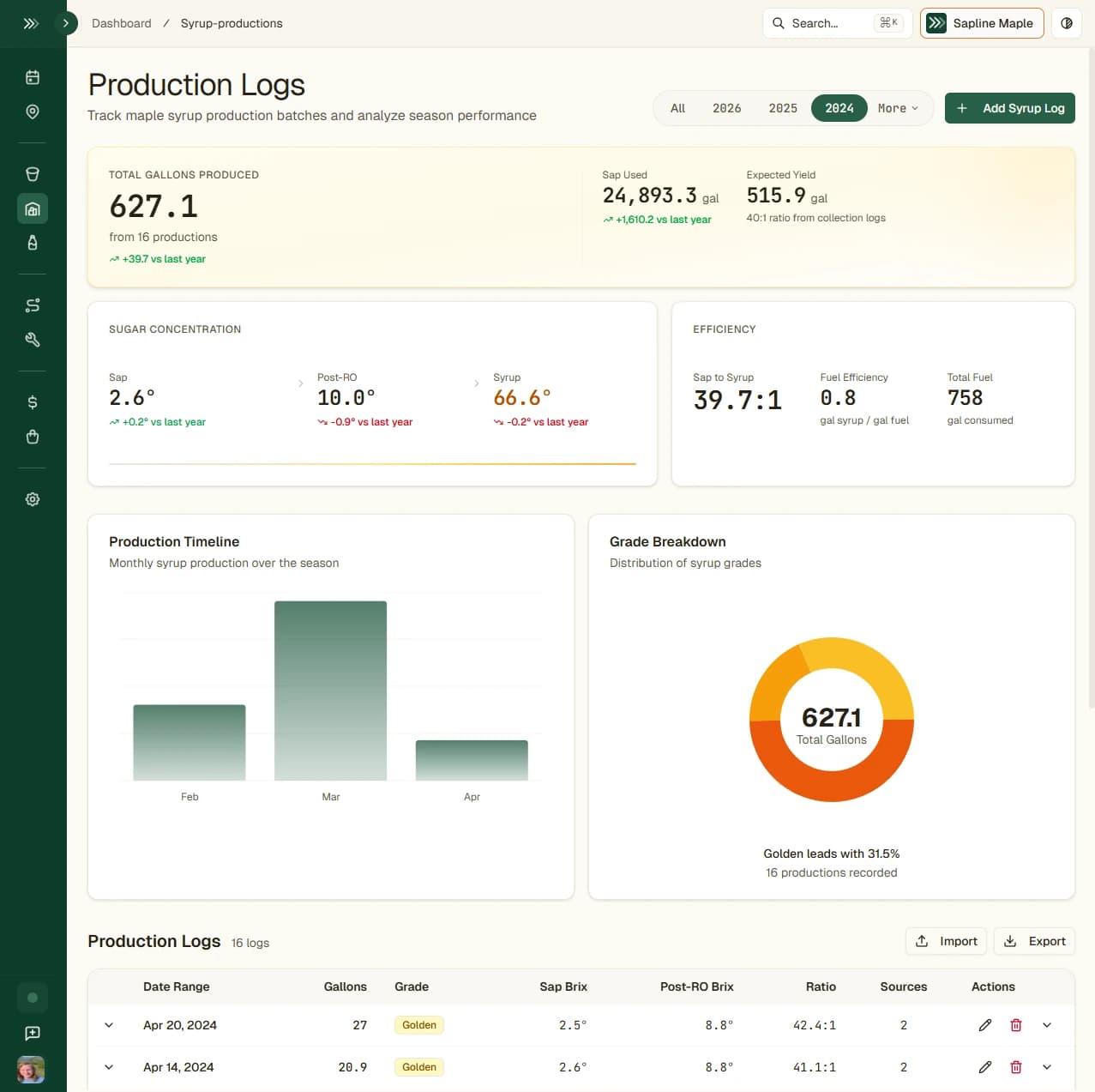Open the shopping bag sales icon

point(33,436)
